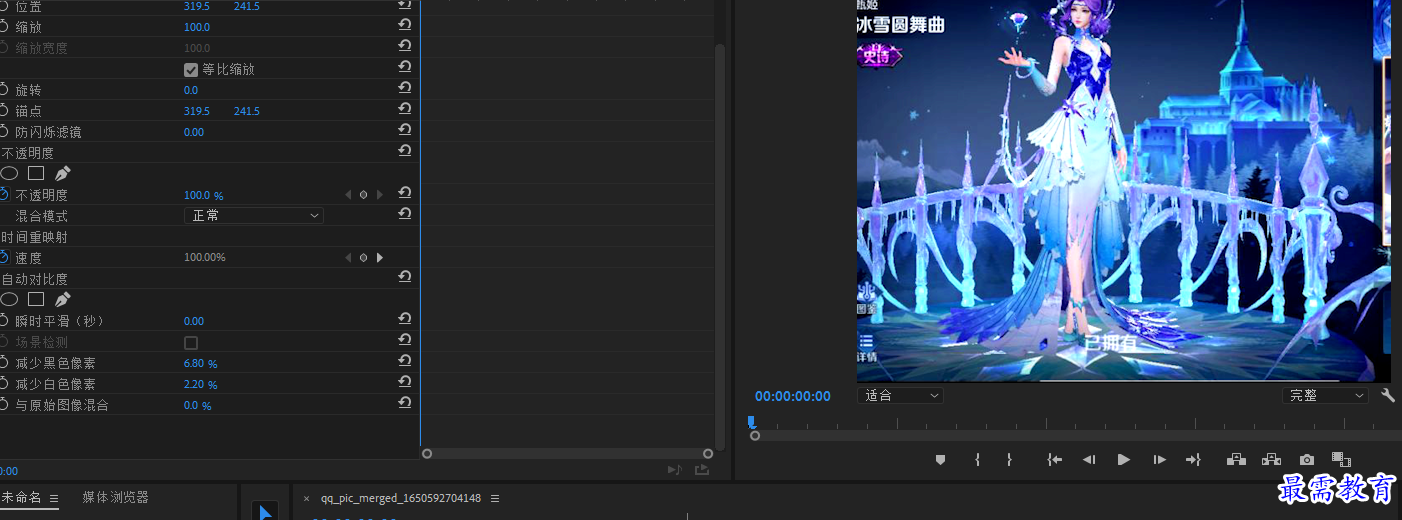This screenshot has height=520, width=1402.
Task: Mark in point in program monitor
Action: point(977,460)
